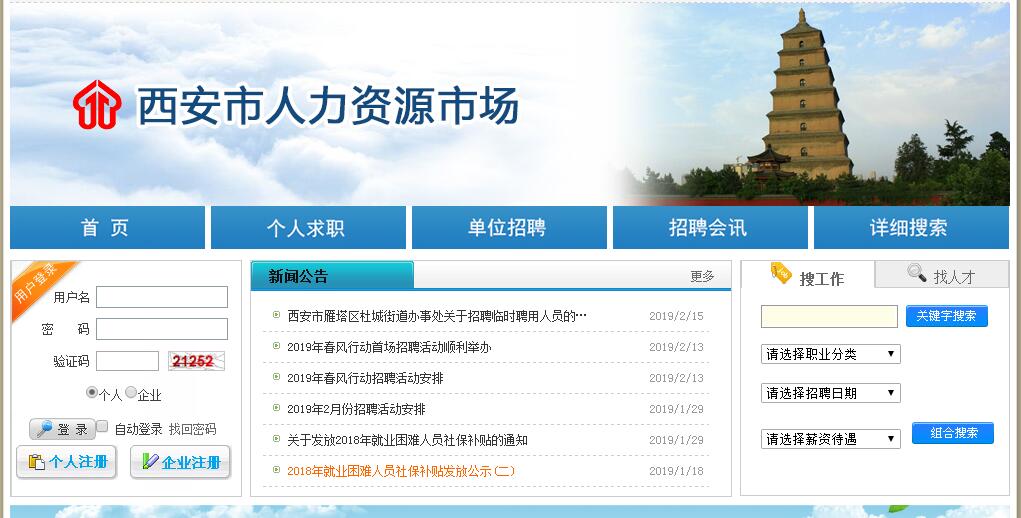Go to the 个人求职 menu item
This screenshot has width=1021, height=518.
tap(307, 228)
